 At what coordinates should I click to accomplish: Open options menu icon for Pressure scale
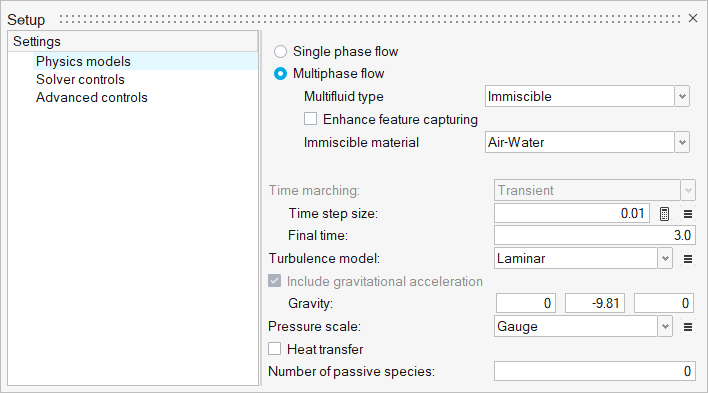click(x=688, y=327)
